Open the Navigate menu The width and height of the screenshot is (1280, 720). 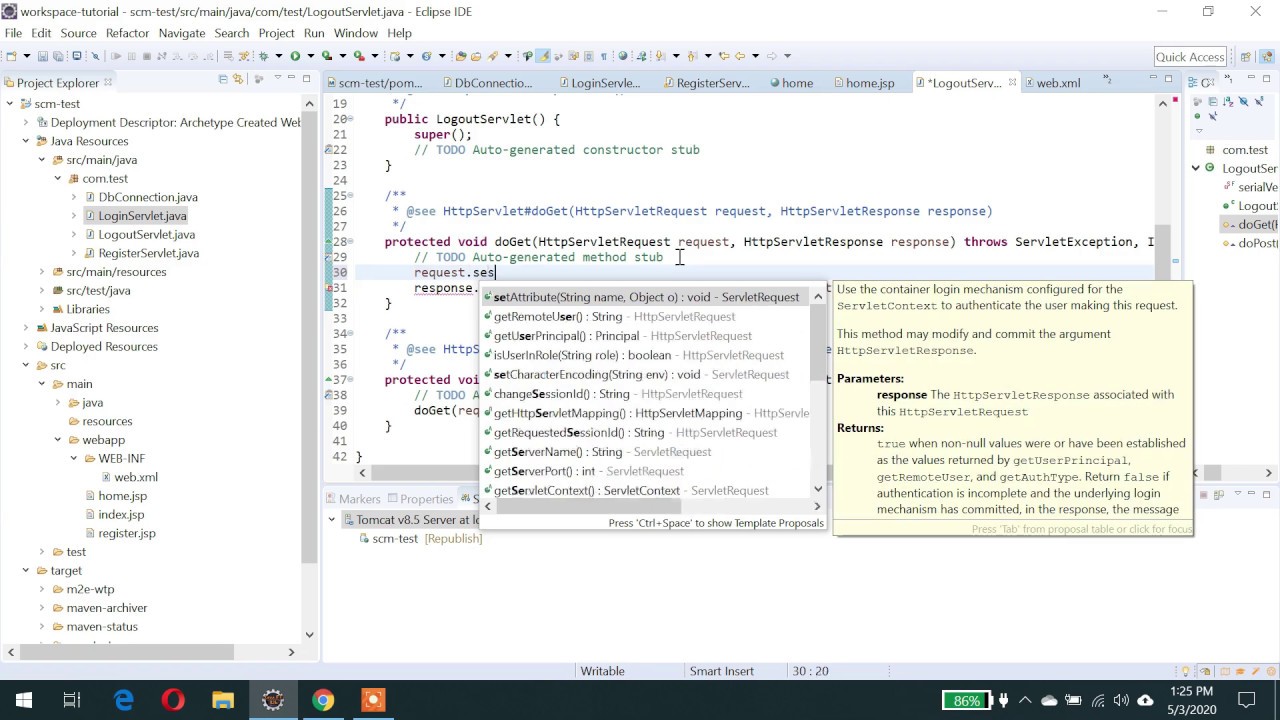(x=181, y=33)
